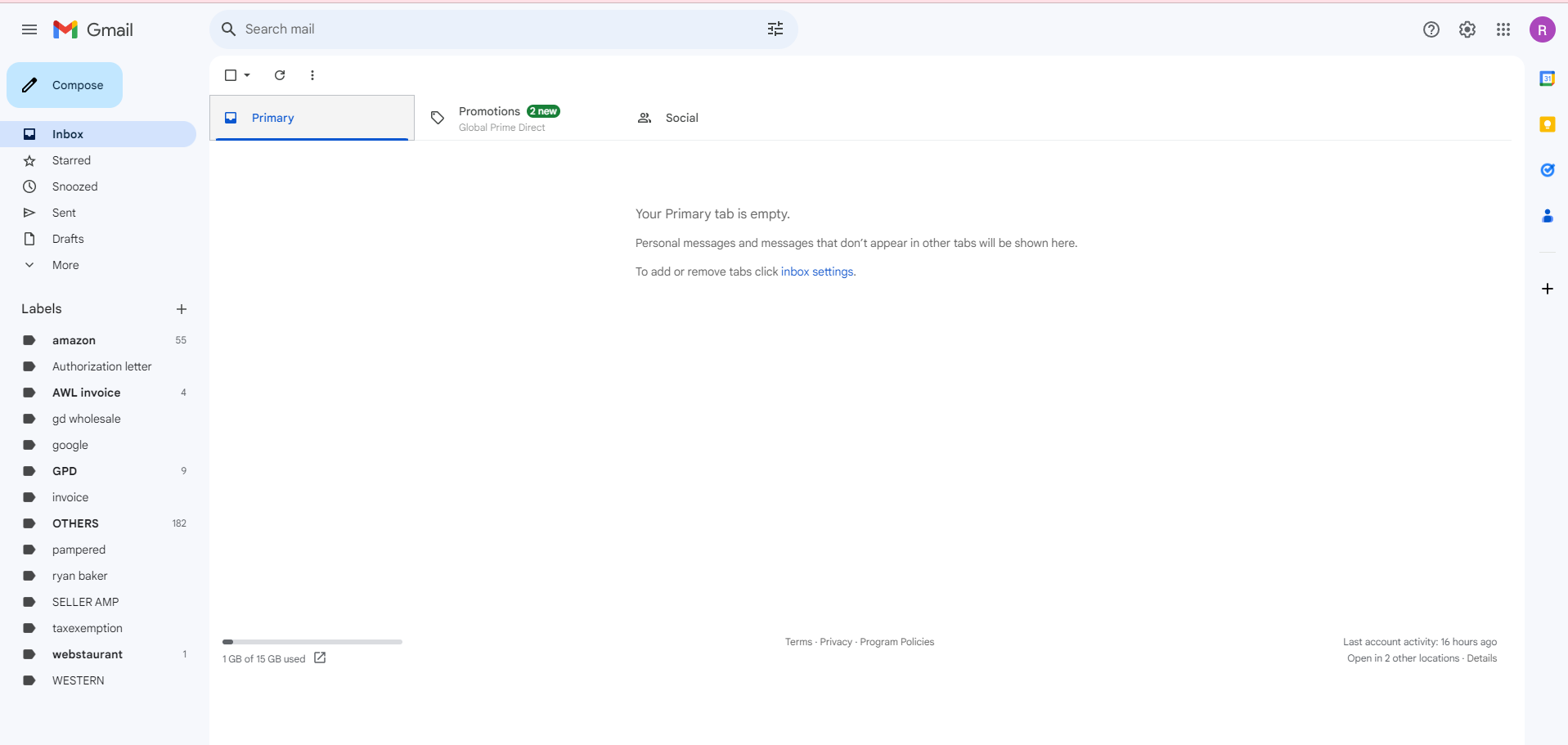
Task: Open the webstaurant label
Action: (98, 654)
